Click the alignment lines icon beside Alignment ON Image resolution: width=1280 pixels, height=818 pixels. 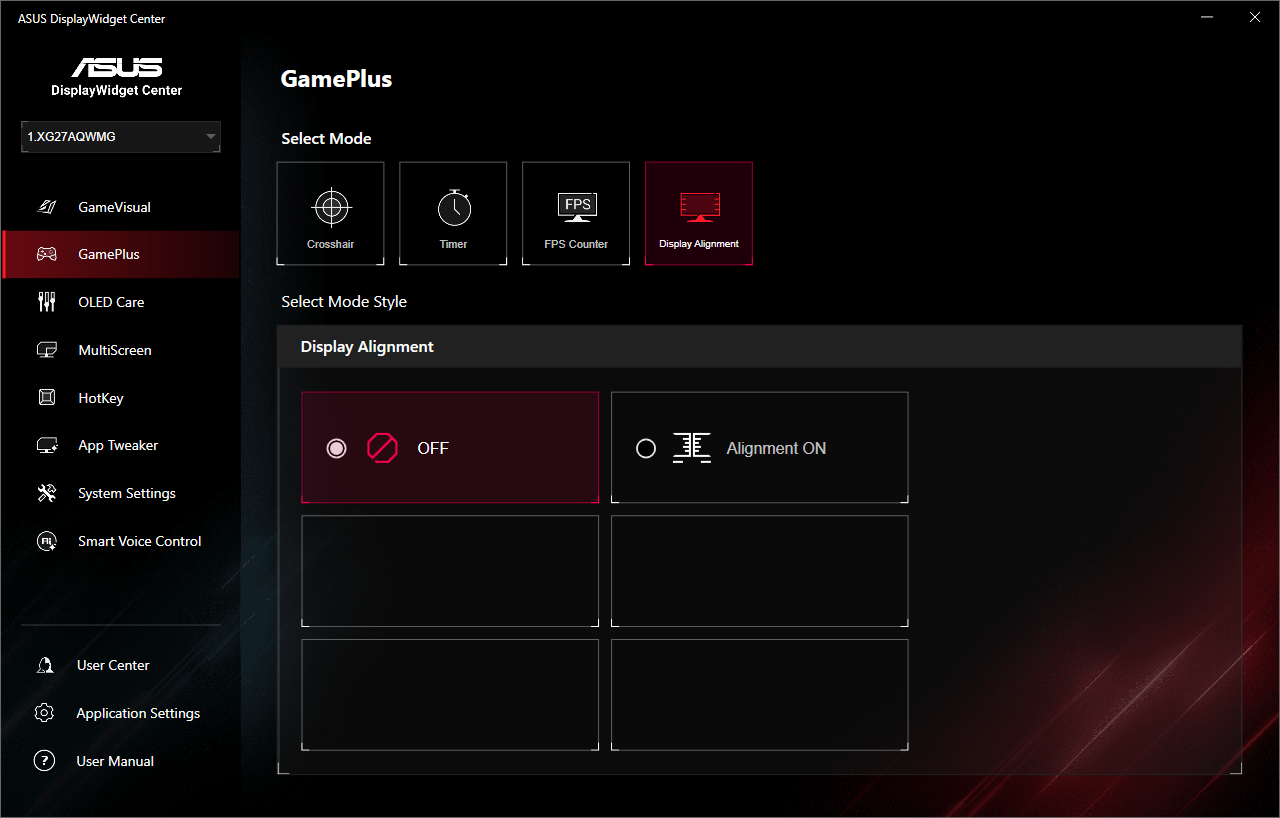(x=692, y=448)
